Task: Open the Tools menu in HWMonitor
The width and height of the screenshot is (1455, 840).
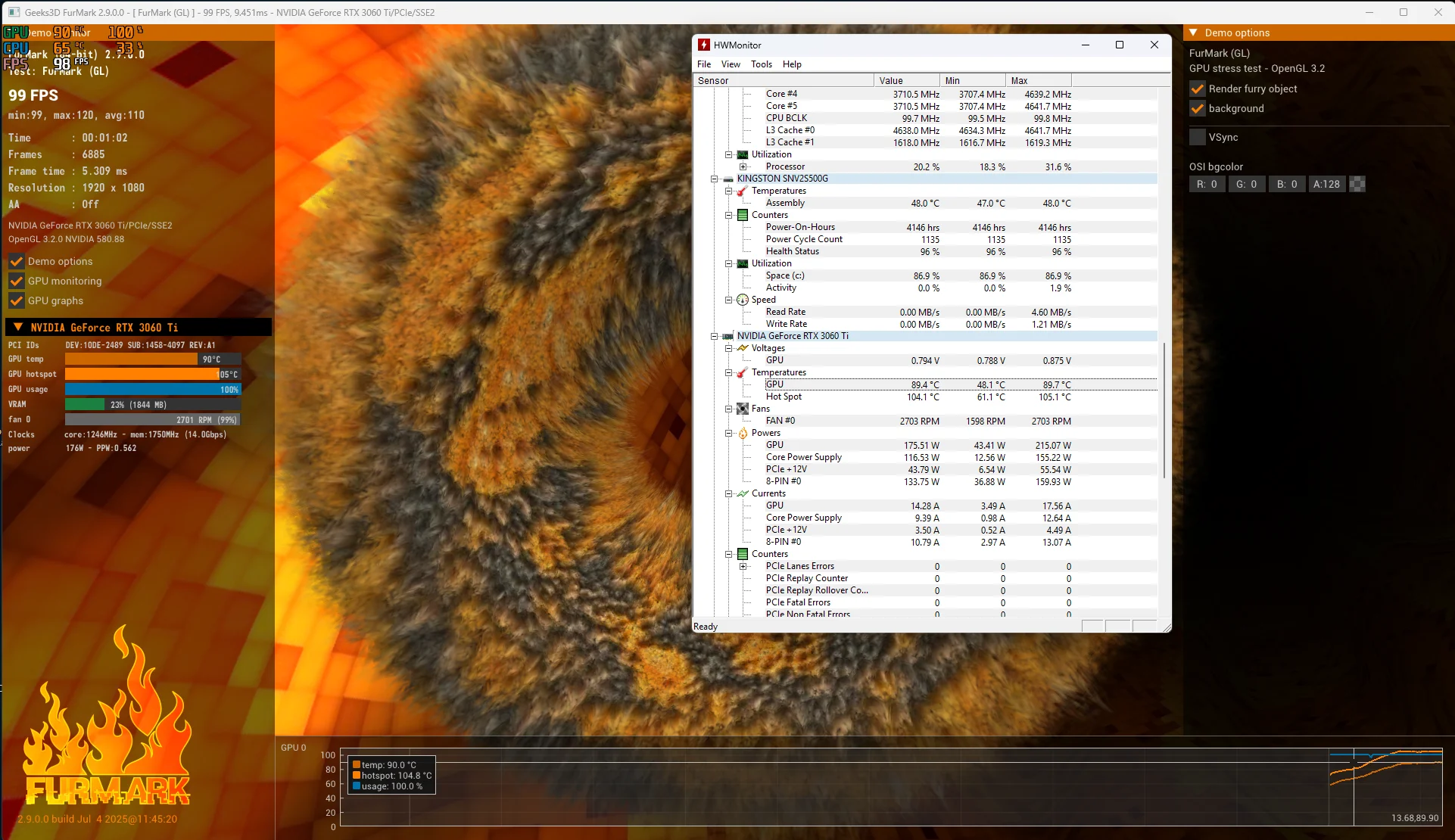Action: tap(761, 64)
